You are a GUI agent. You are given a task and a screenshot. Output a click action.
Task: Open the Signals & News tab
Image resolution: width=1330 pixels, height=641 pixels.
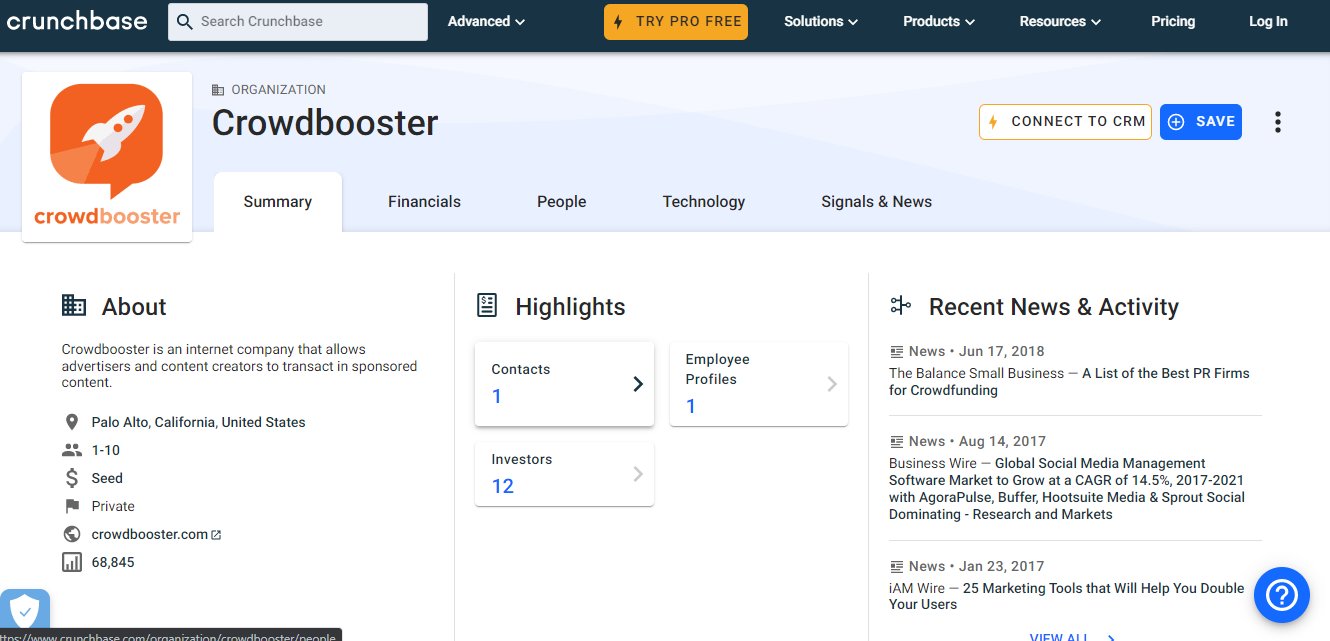(x=877, y=202)
